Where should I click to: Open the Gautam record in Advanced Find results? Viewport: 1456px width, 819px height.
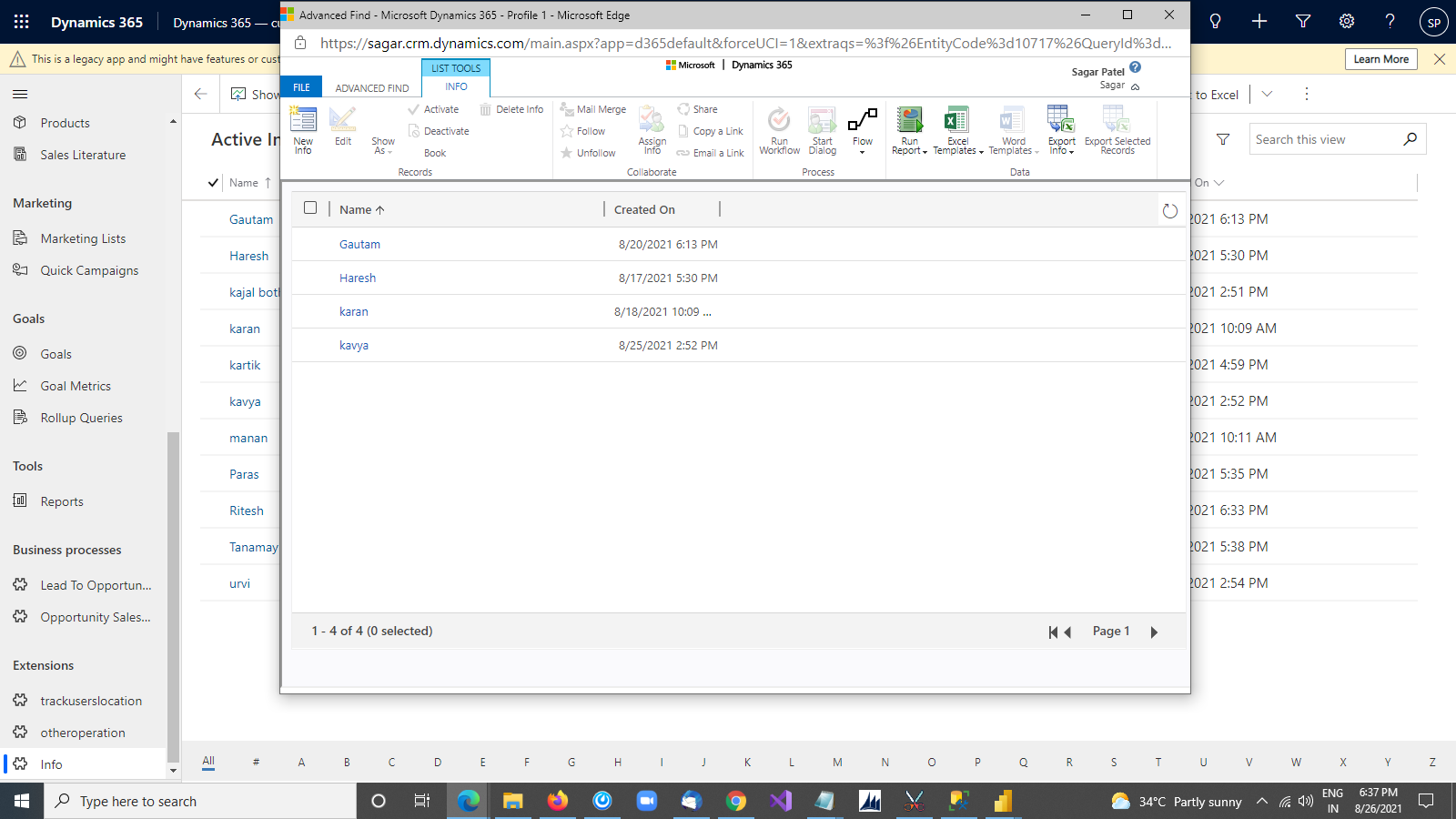[x=359, y=244]
